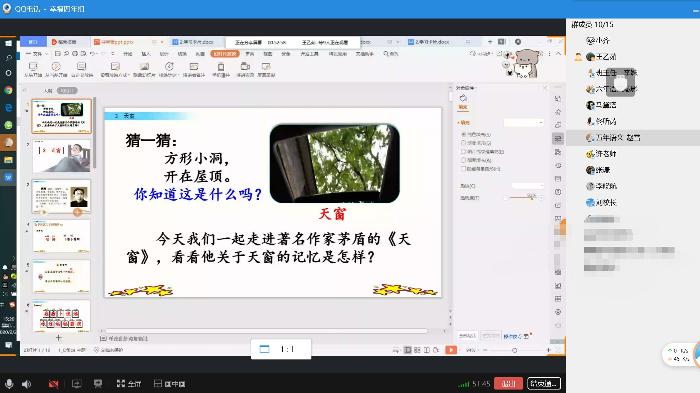Toggle the speaker in the QQ call bar
Viewport: 700px width, 393px height.
click(27, 384)
